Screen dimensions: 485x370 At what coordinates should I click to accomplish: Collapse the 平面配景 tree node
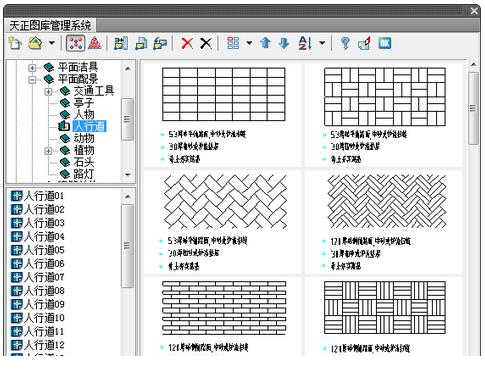tap(32, 80)
